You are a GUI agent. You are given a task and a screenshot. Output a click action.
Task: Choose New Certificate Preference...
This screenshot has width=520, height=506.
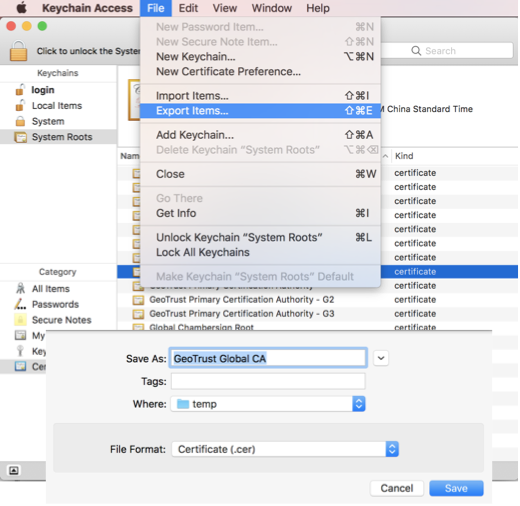pyautogui.click(x=260, y=72)
